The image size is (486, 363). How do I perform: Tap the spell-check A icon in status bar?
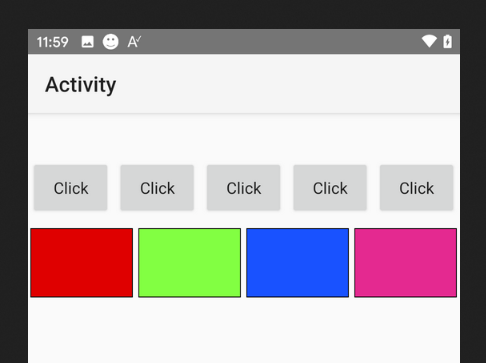coord(134,42)
